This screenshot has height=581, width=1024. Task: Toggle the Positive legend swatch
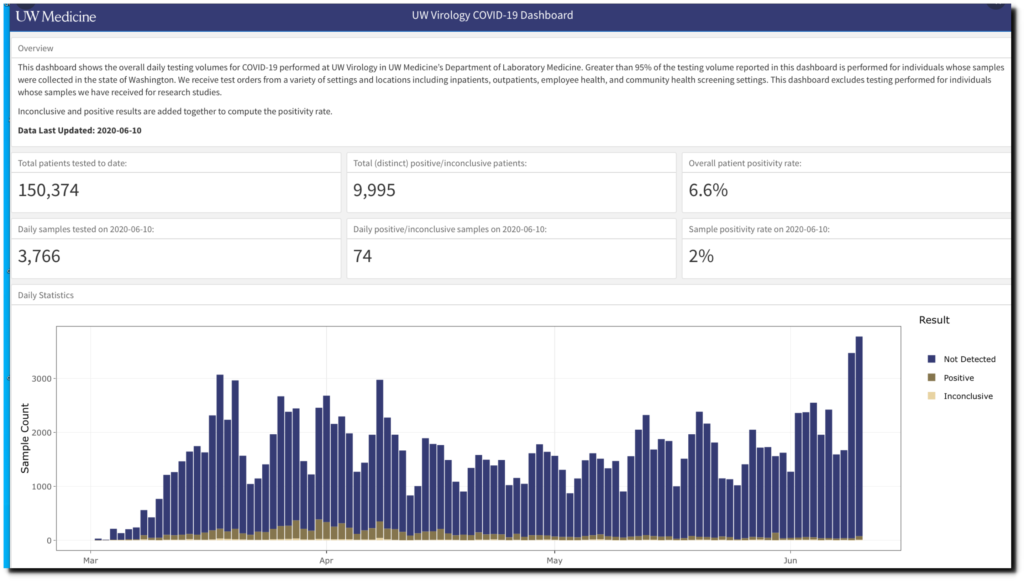point(931,377)
